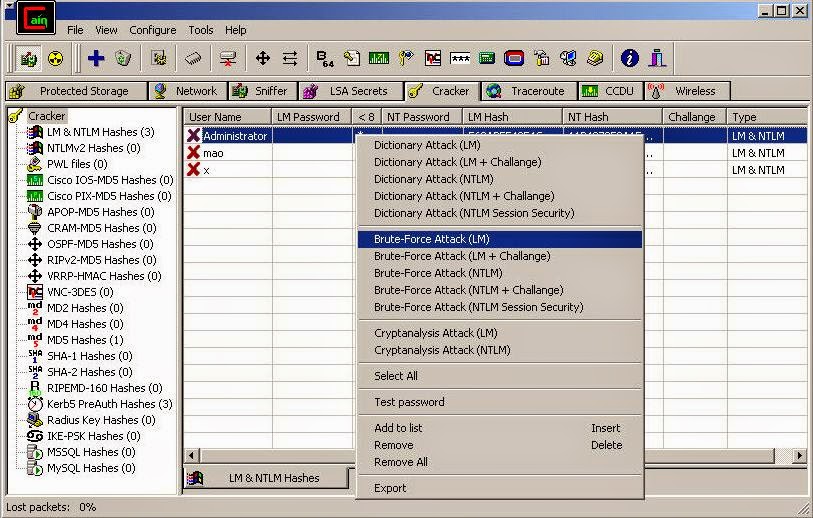Choose Remove All in context menu
This screenshot has width=813, height=518.
pos(401,462)
